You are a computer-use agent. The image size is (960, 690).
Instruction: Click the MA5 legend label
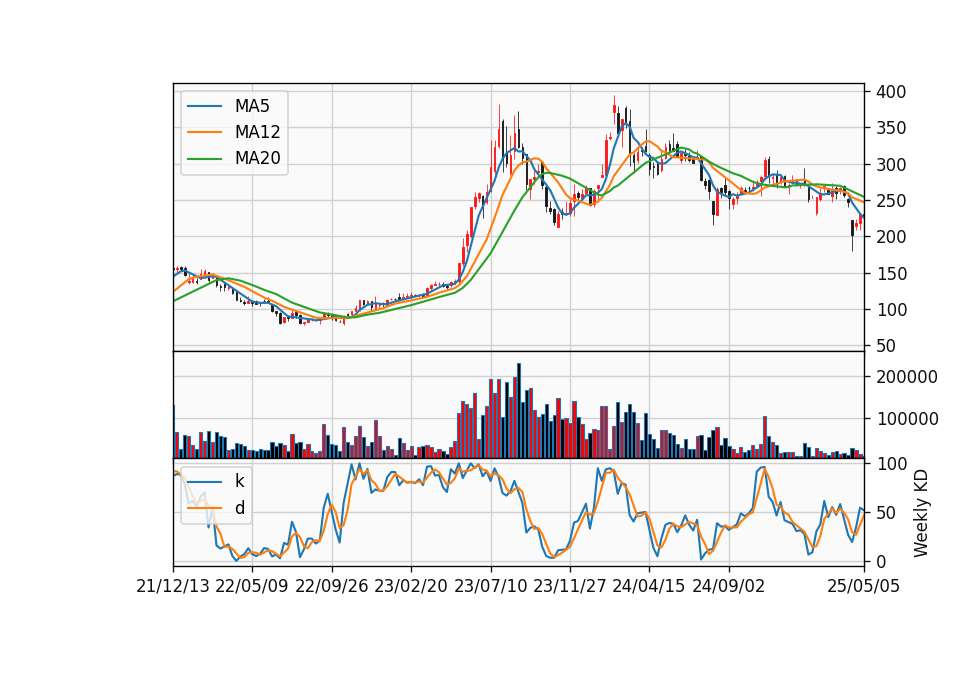(252, 106)
